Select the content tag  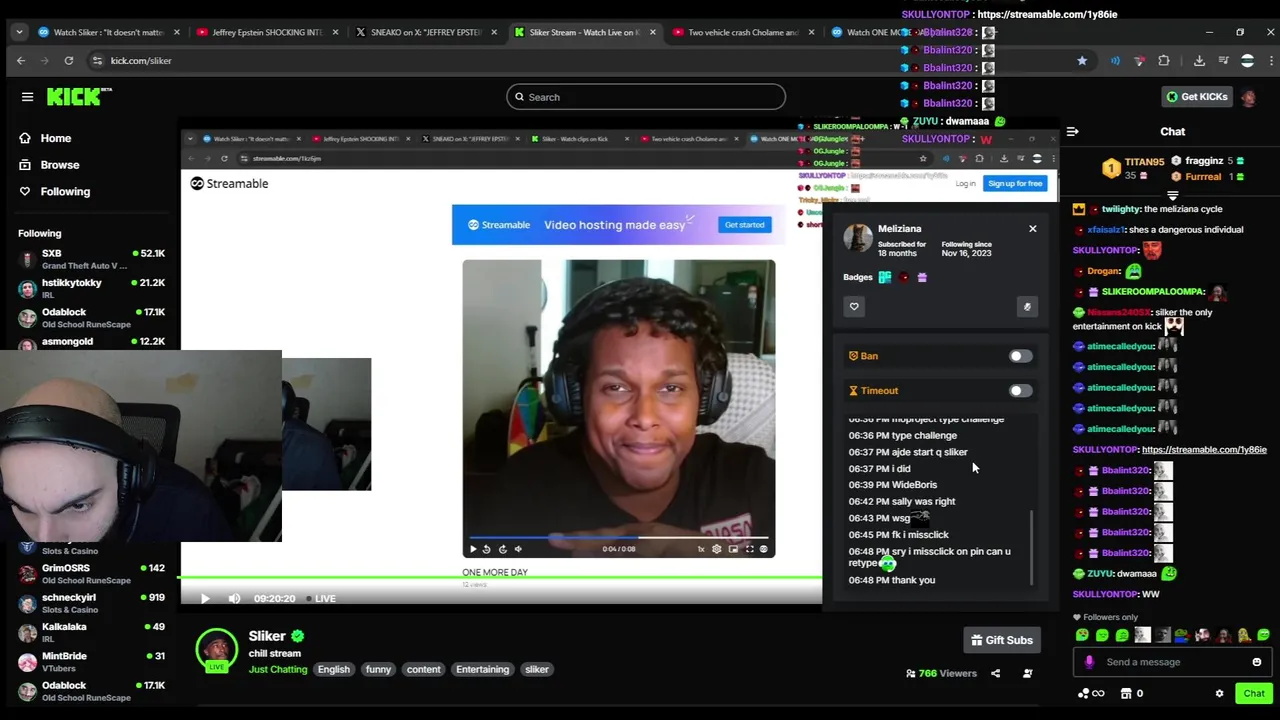coord(423,669)
